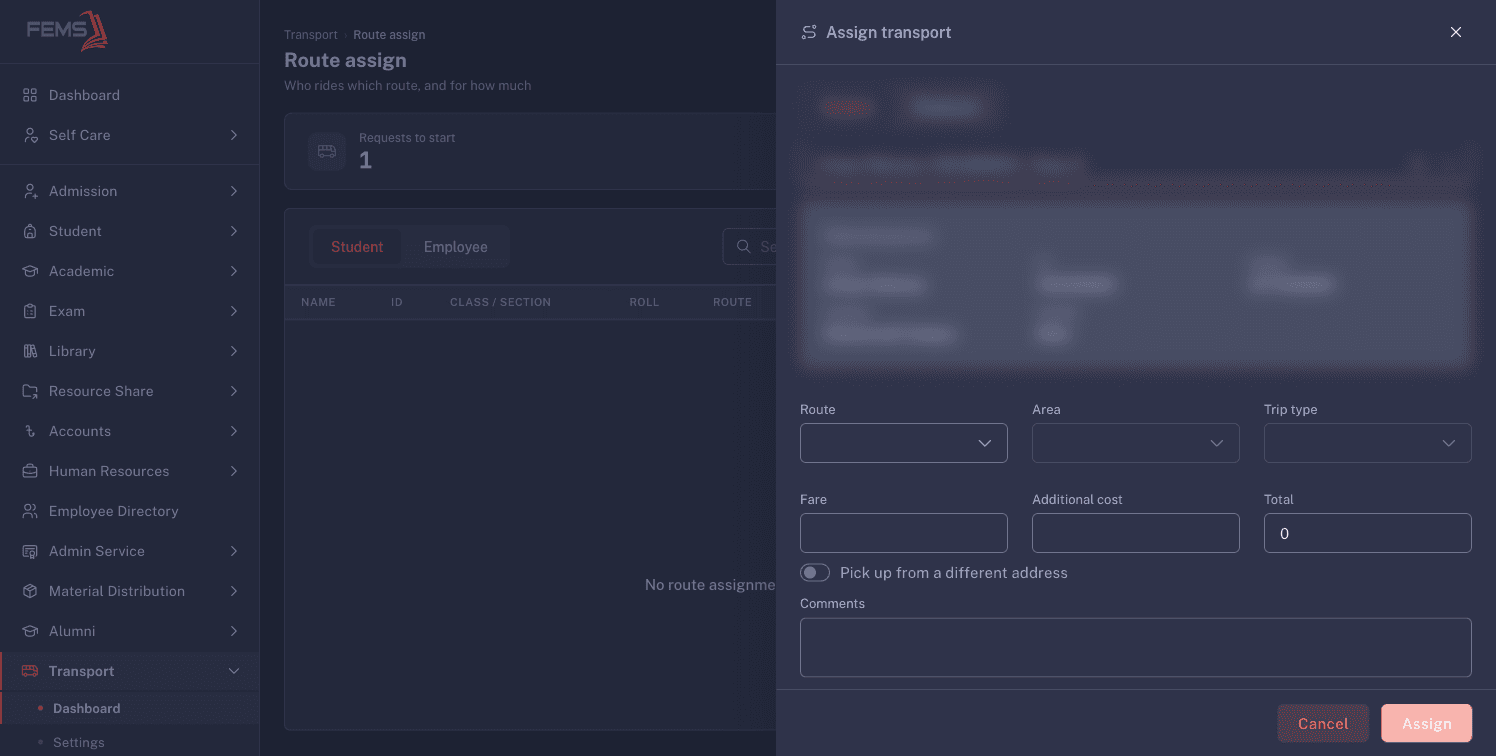Open the Employee Directory menu item

tap(130, 511)
